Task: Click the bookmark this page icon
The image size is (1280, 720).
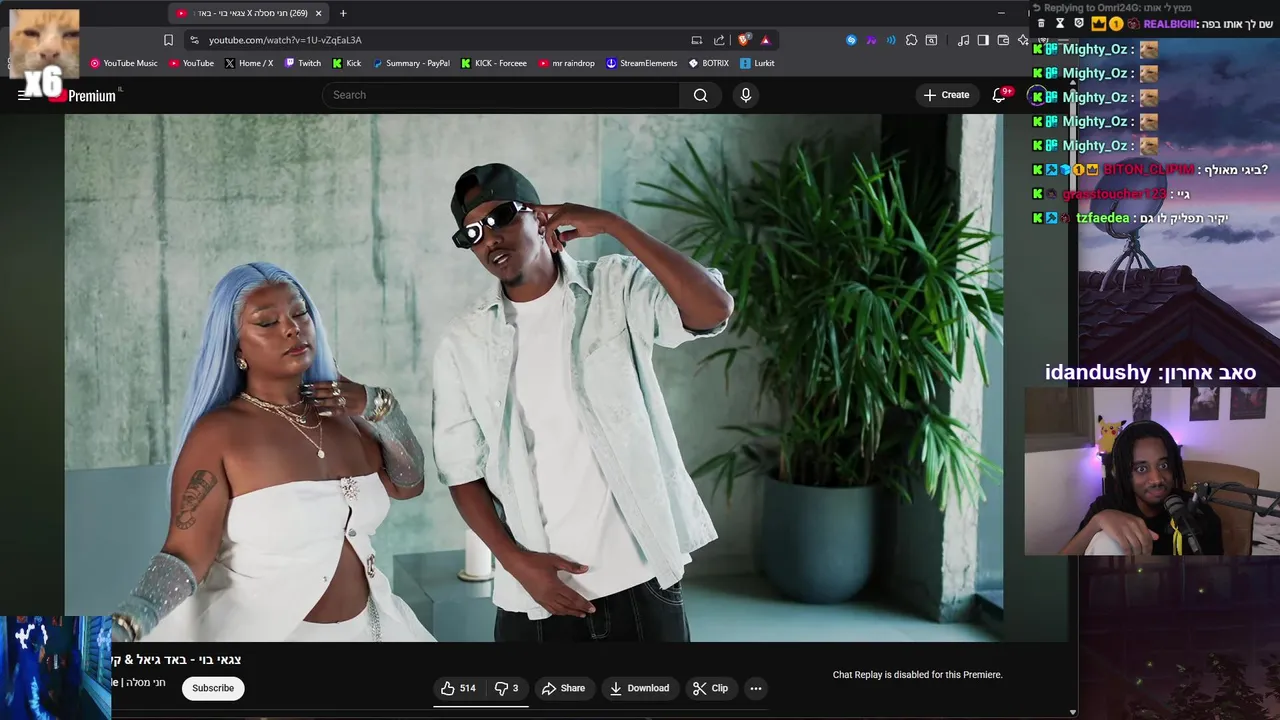Action: point(168,40)
